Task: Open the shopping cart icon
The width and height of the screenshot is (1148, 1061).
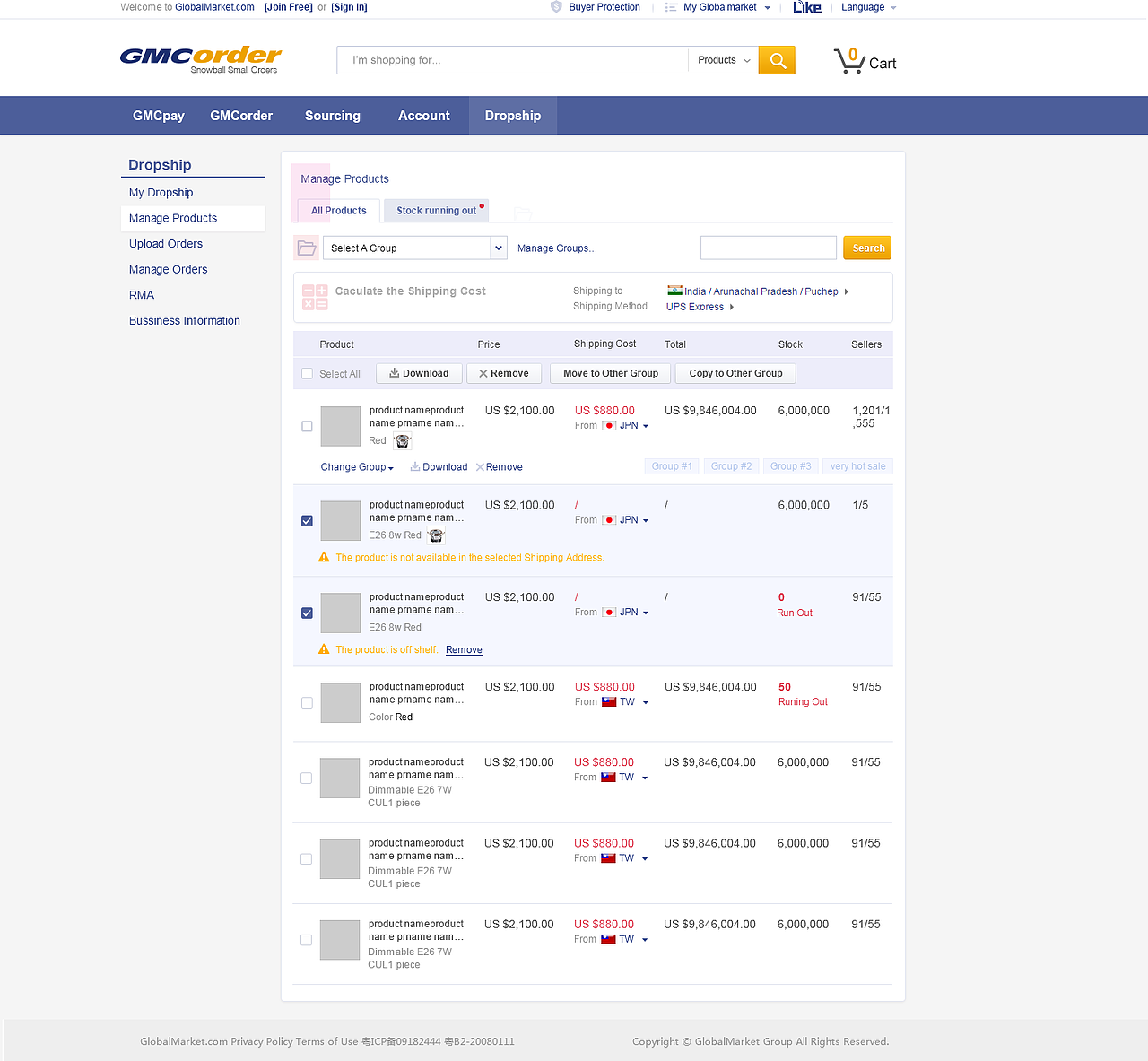Action: click(x=848, y=61)
